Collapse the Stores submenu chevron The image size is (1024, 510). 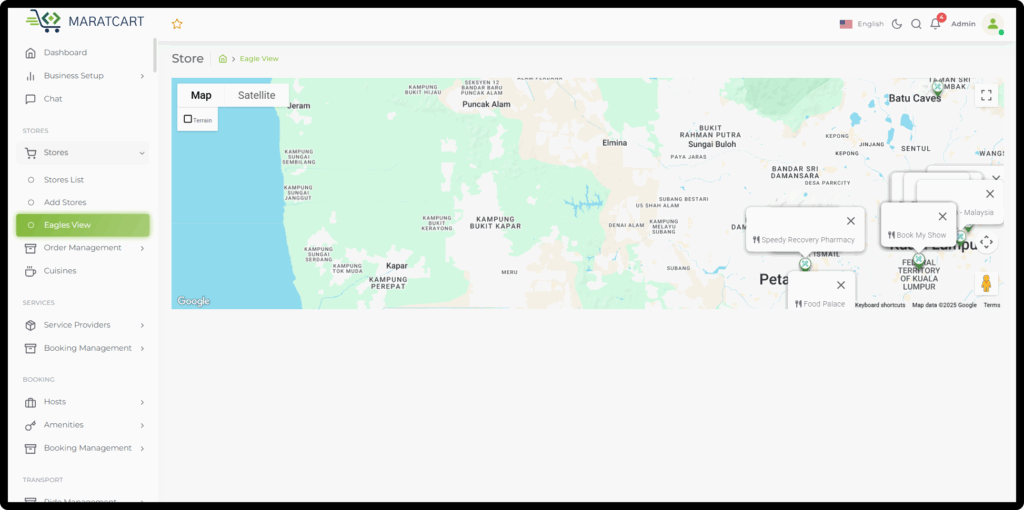tap(142, 153)
